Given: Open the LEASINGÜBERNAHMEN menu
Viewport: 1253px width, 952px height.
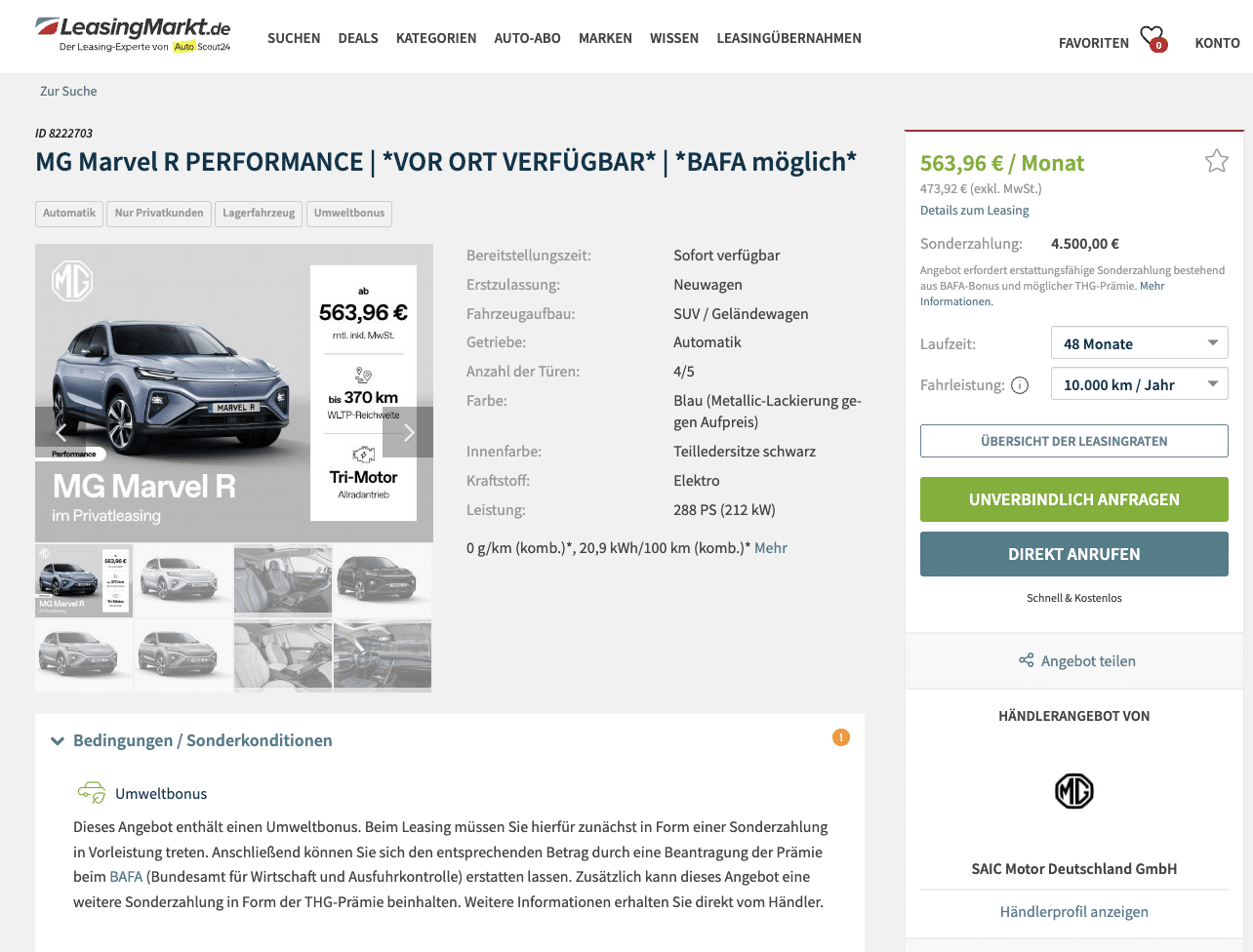Looking at the screenshot, I should [x=788, y=38].
